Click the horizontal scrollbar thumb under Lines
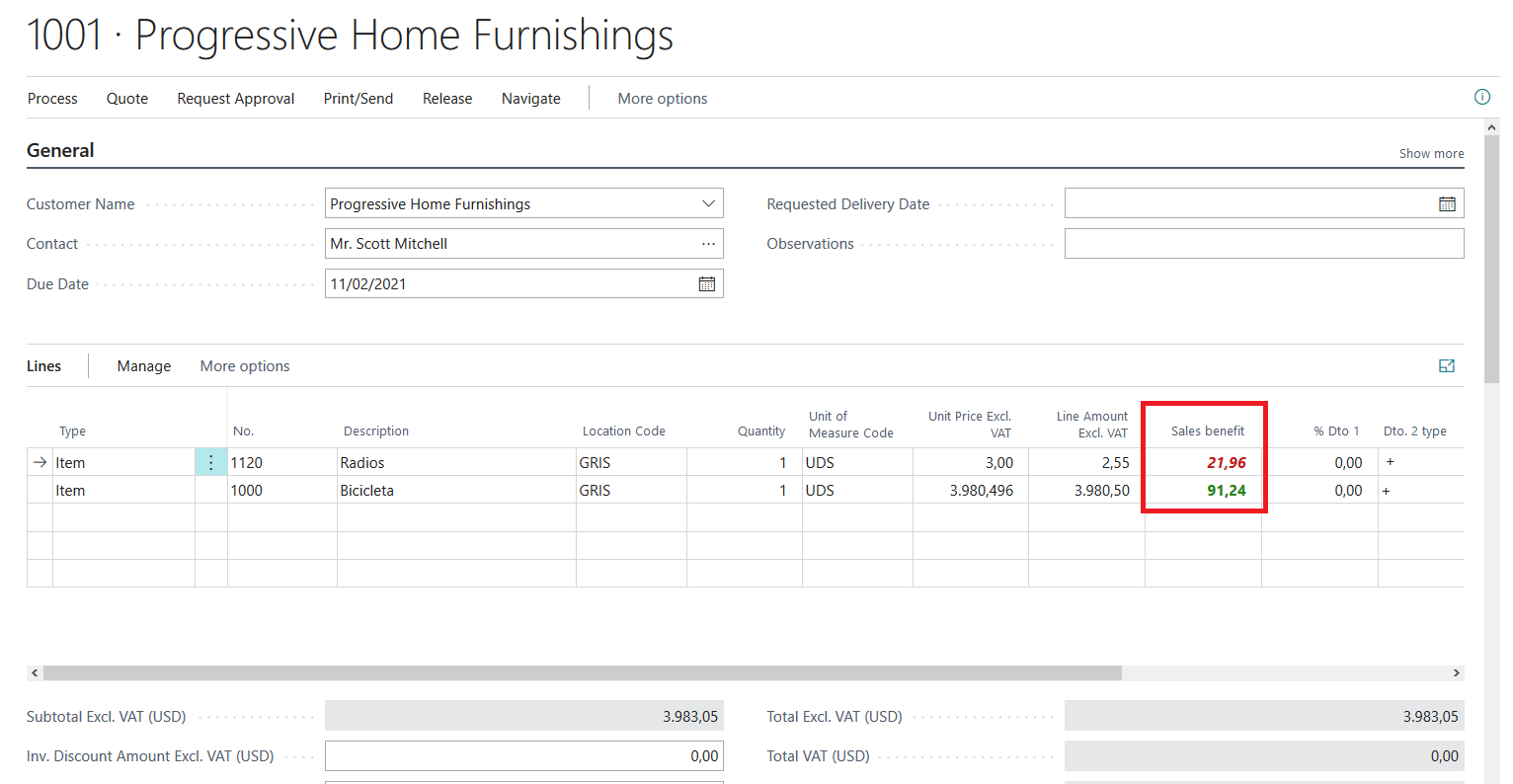 583,672
